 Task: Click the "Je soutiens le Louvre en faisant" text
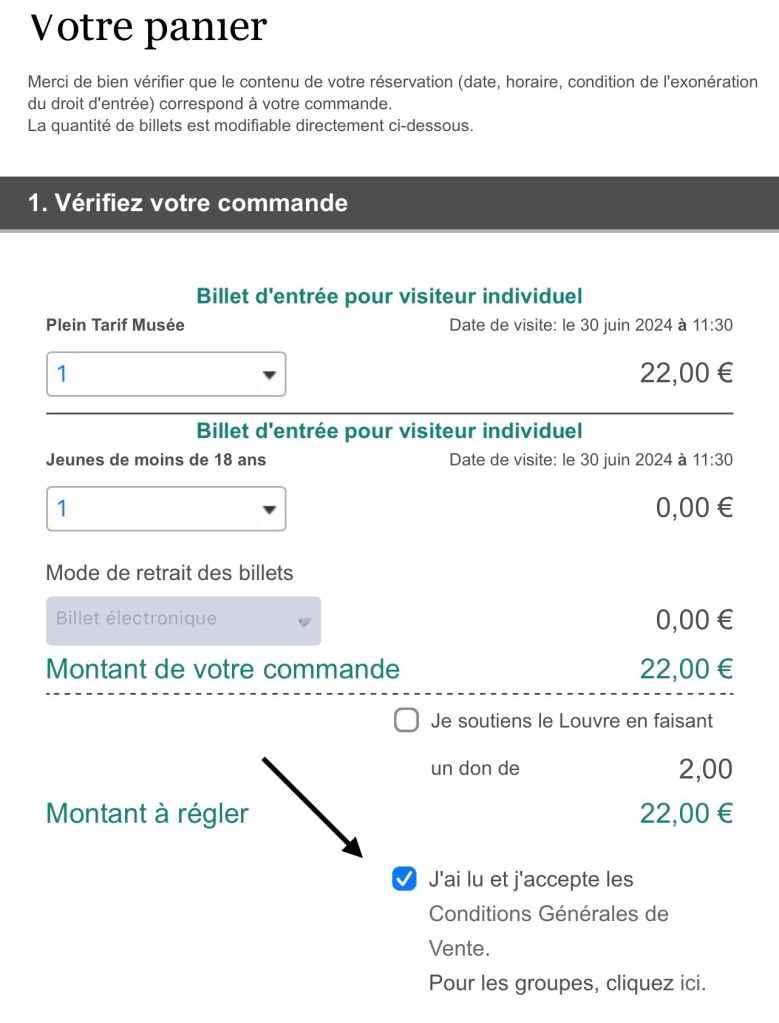pyautogui.click(x=571, y=720)
